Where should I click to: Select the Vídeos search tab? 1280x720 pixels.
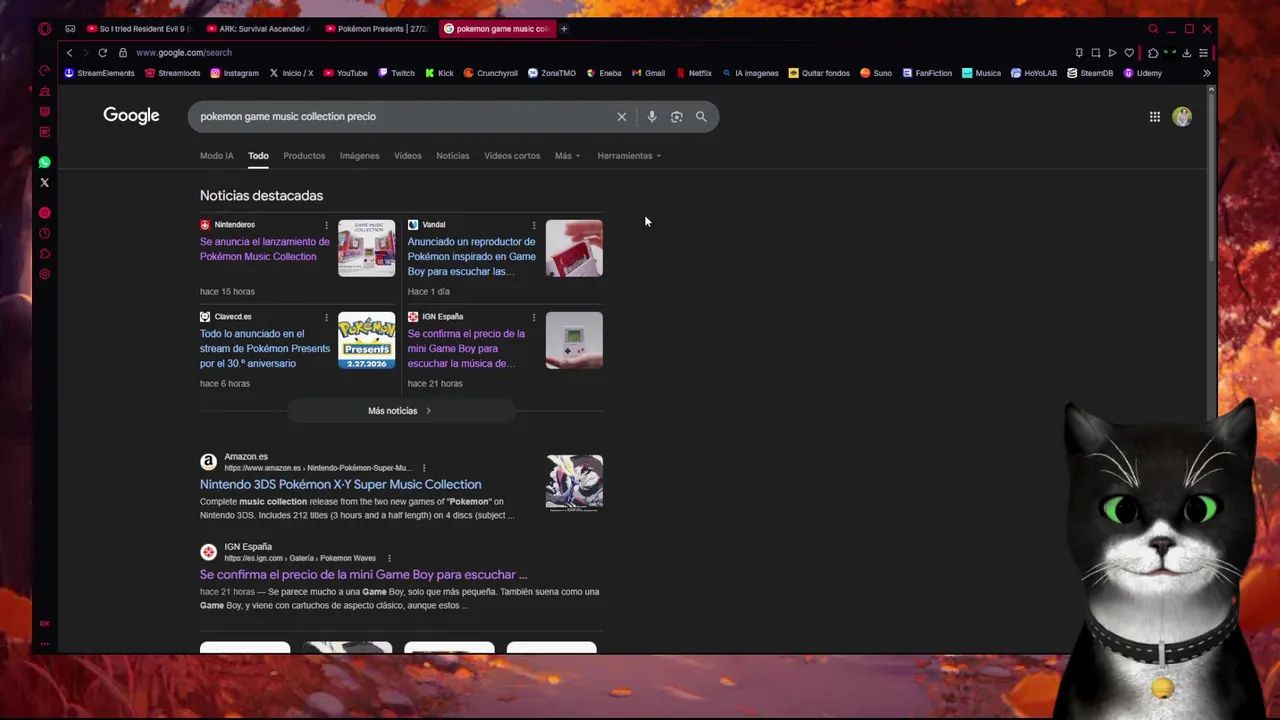pos(407,156)
